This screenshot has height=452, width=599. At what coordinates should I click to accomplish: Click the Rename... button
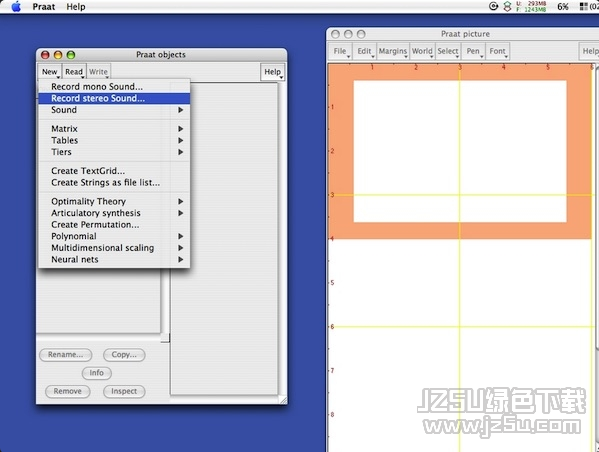click(66, 355)
